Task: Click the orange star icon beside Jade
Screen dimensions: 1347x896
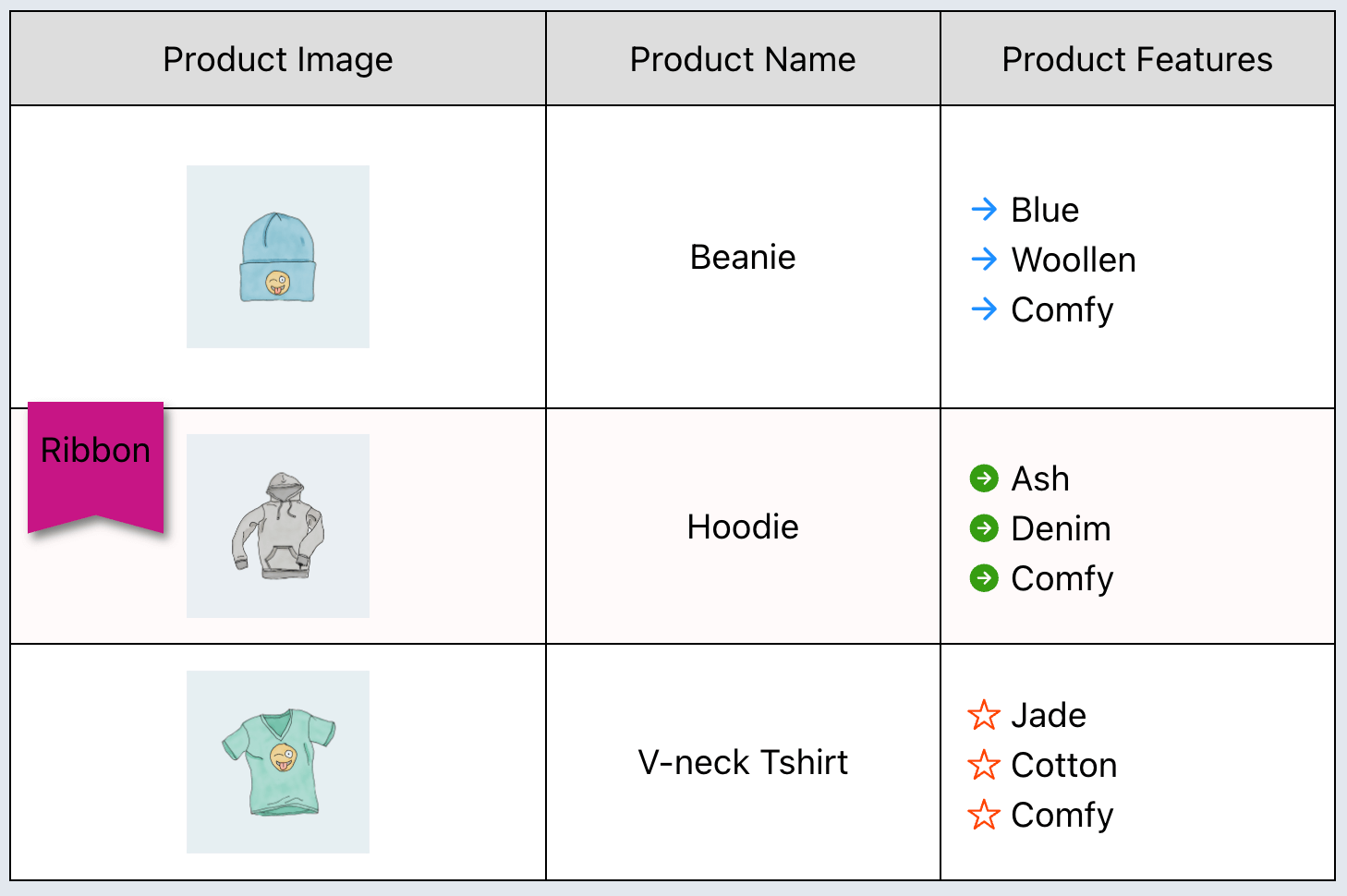Action: point(984,715)
